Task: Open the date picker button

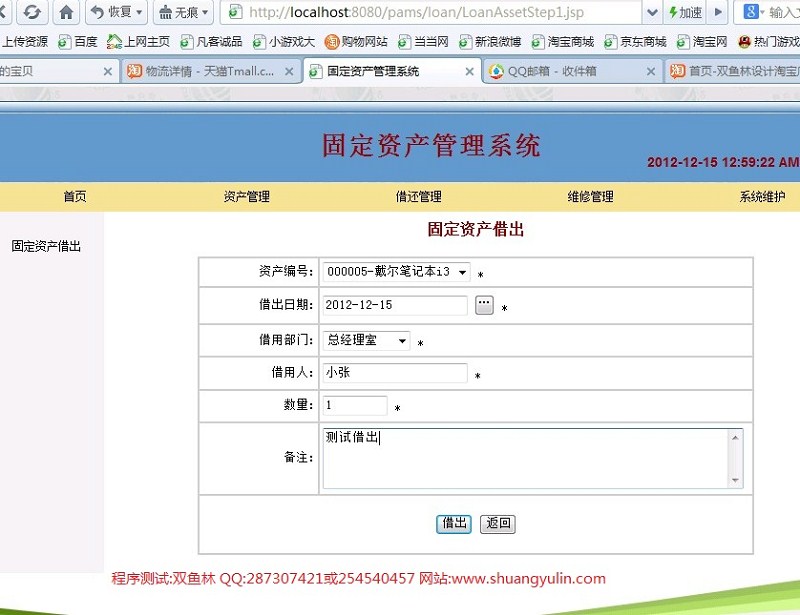Action: click(484, 305)
